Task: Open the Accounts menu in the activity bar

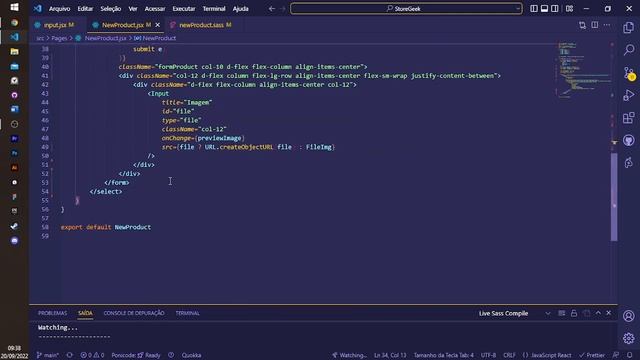Action: (629, 316)
